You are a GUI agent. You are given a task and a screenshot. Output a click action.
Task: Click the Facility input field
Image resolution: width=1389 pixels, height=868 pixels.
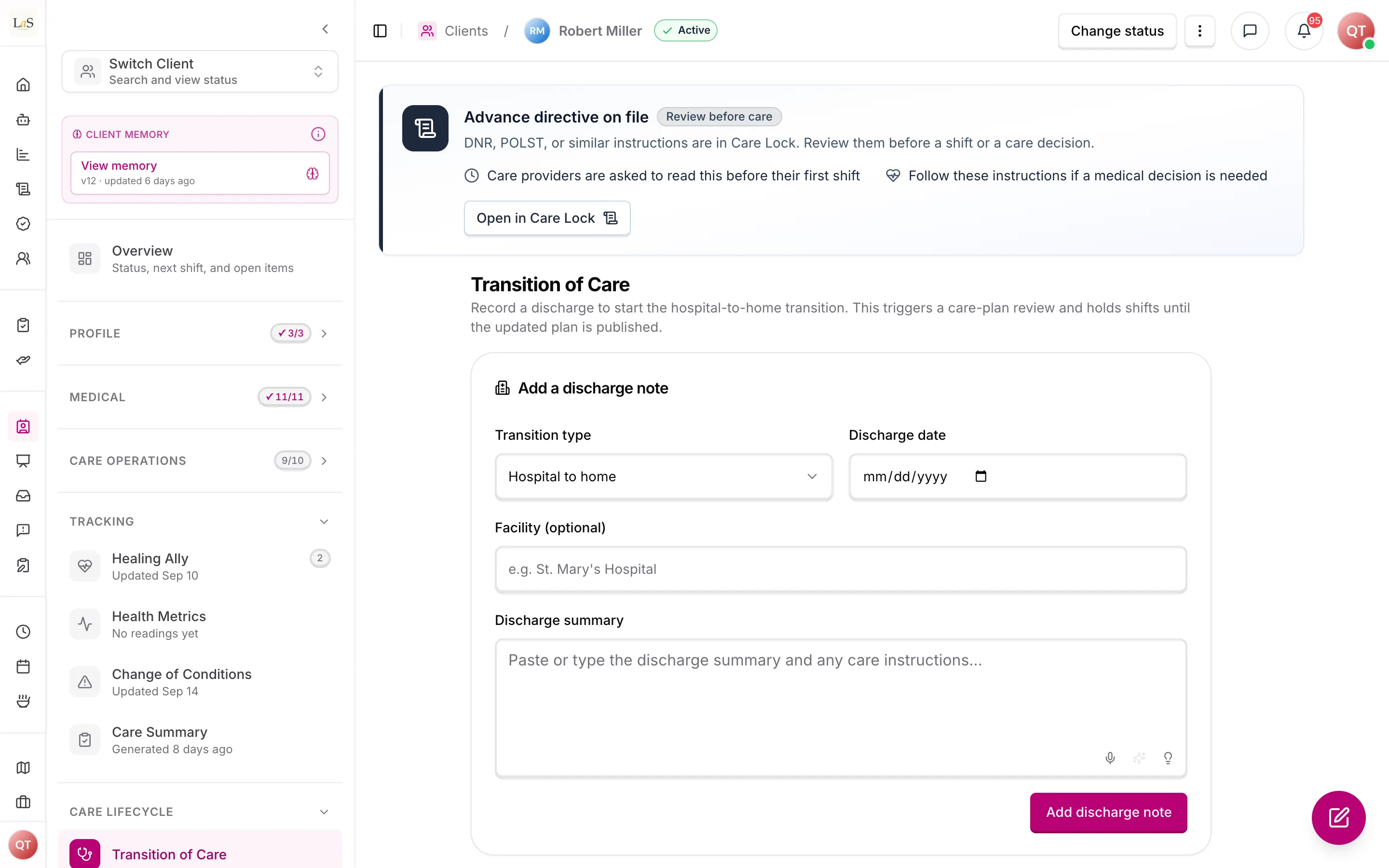840,569
